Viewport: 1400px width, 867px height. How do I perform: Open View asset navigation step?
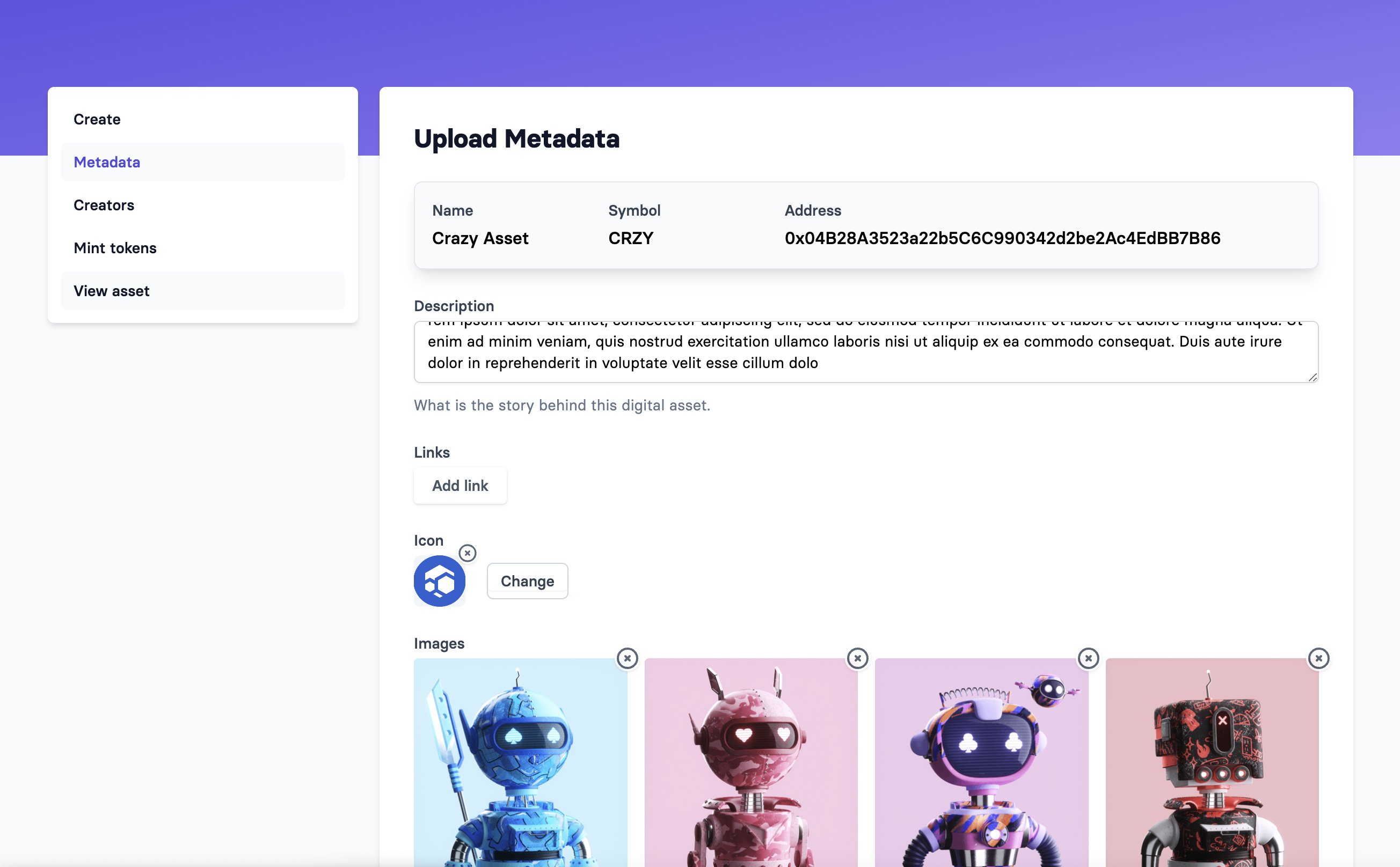111,289
